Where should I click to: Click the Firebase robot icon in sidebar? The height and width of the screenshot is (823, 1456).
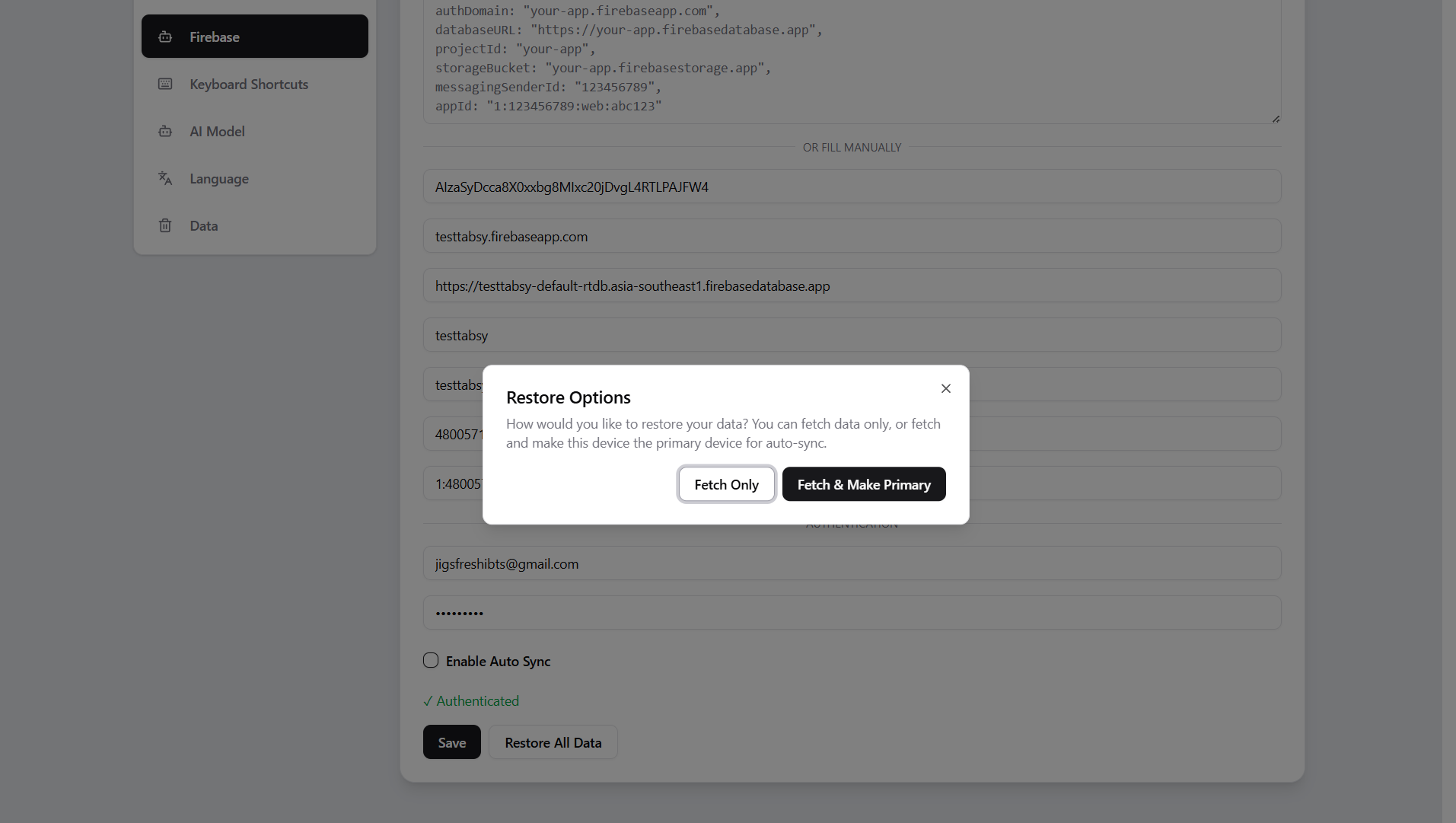tap(165, 37)
